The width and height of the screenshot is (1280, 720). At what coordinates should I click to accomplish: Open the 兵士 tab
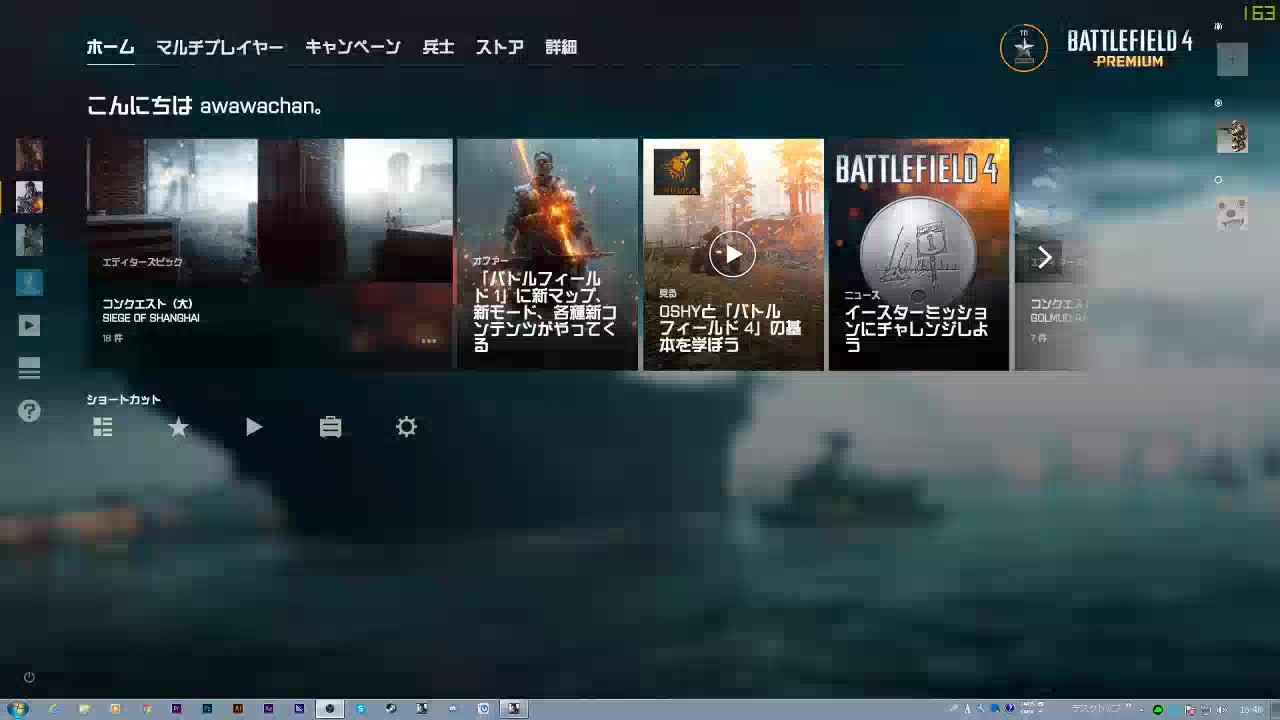[438, 47]
